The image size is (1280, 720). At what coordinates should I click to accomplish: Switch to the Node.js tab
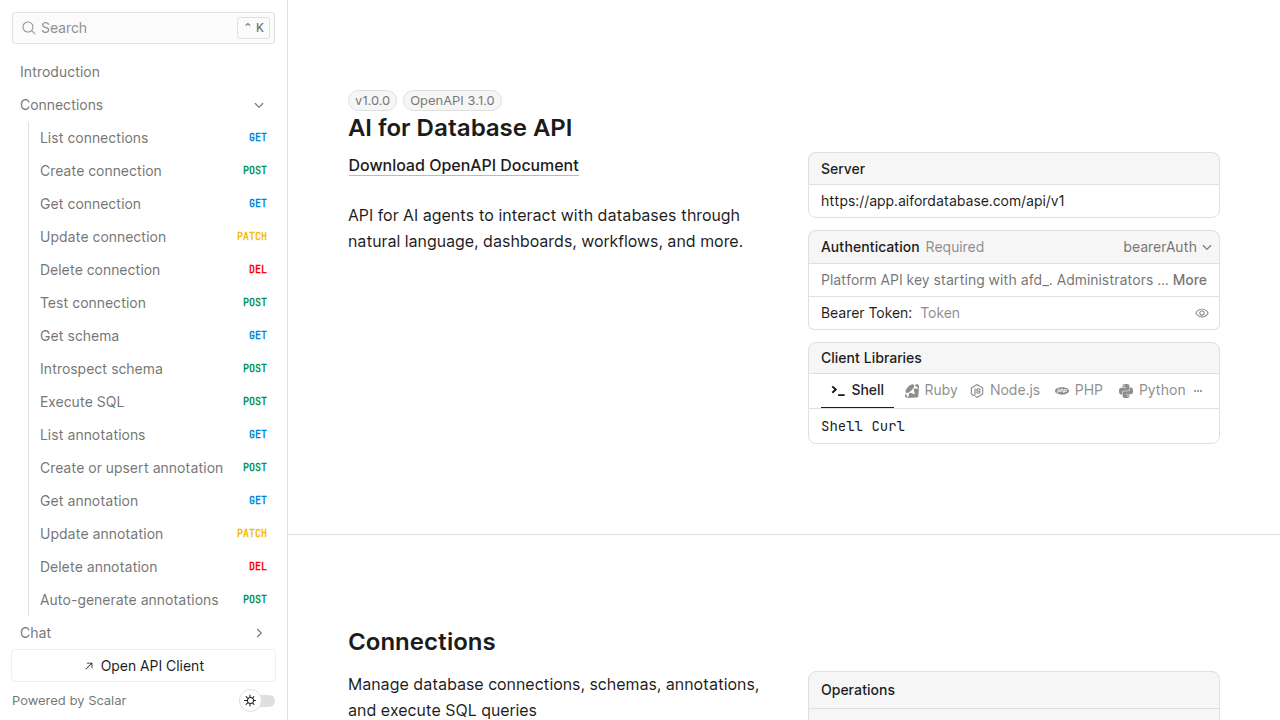click(1005, 391)
